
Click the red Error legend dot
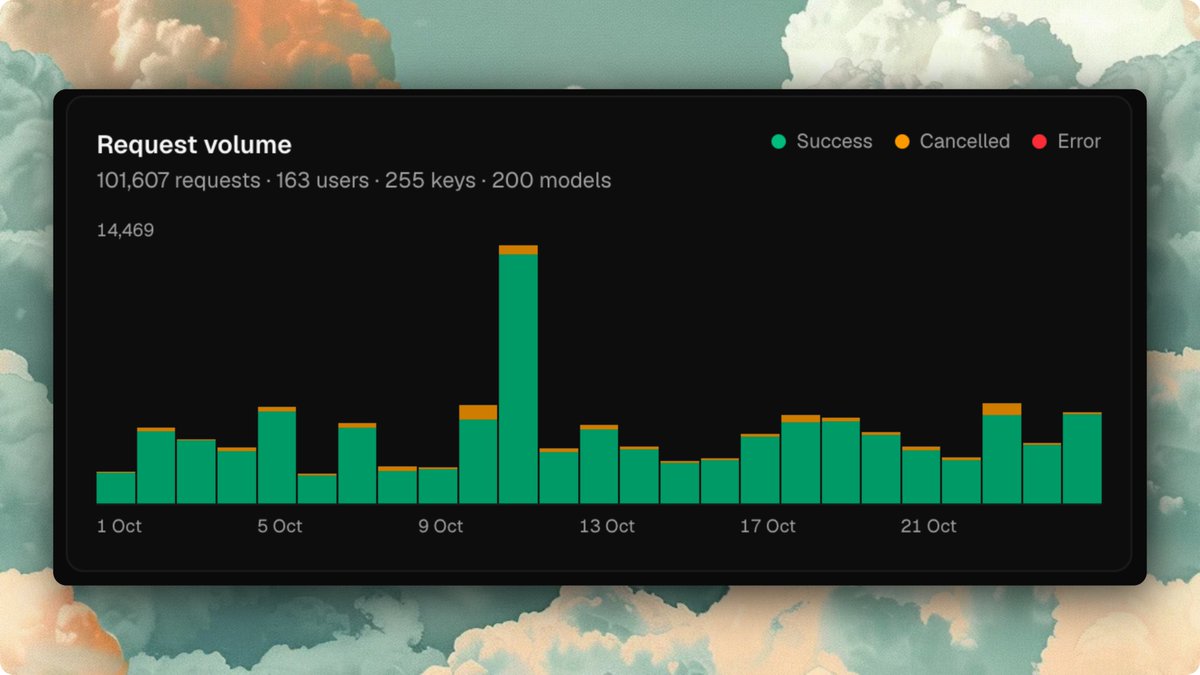[x=1039, y=142]
